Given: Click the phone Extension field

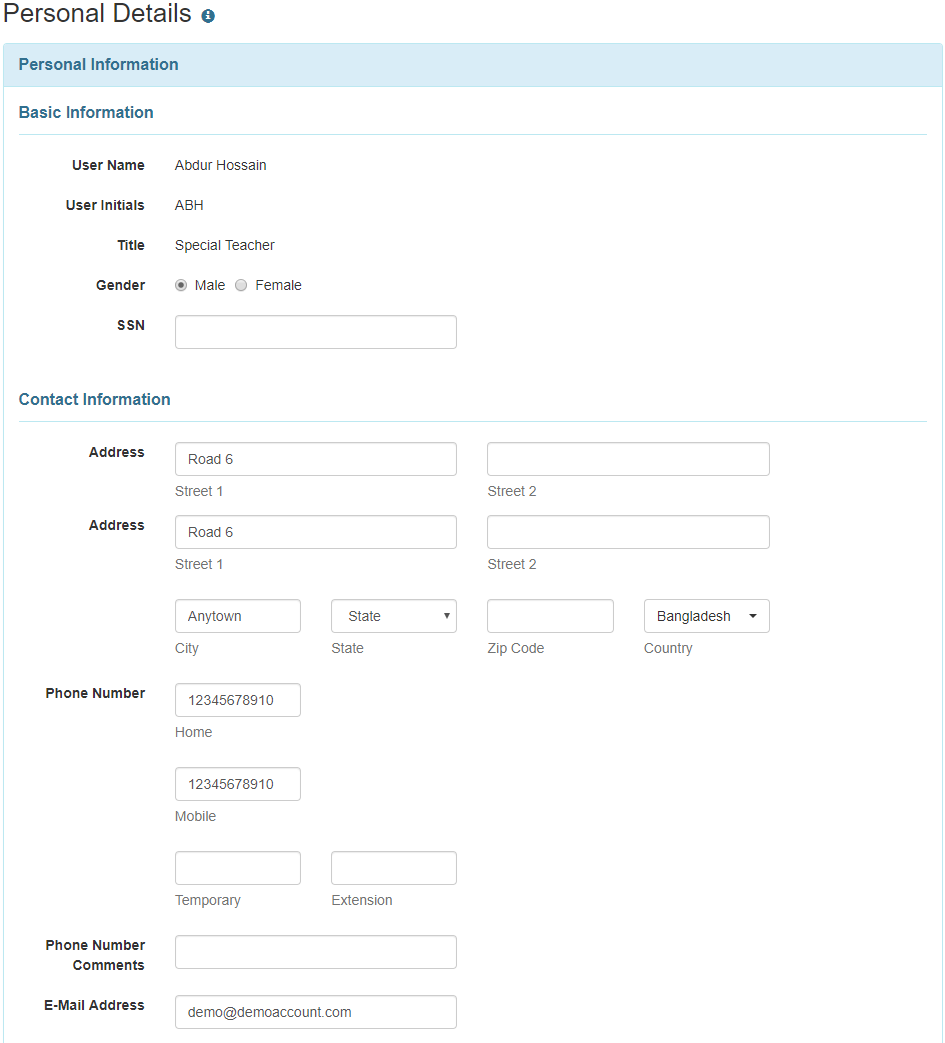Looking at the screenshot, I should coord(394,868).
